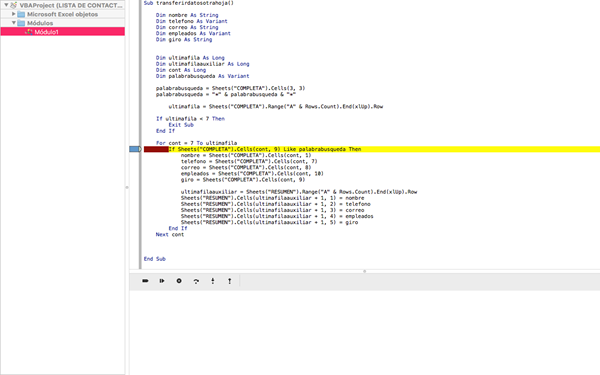The width and height of the screenshot is (600, 375).
Task: Click the Step Out up-arrow icon
Action: click(x=230, y=281)
